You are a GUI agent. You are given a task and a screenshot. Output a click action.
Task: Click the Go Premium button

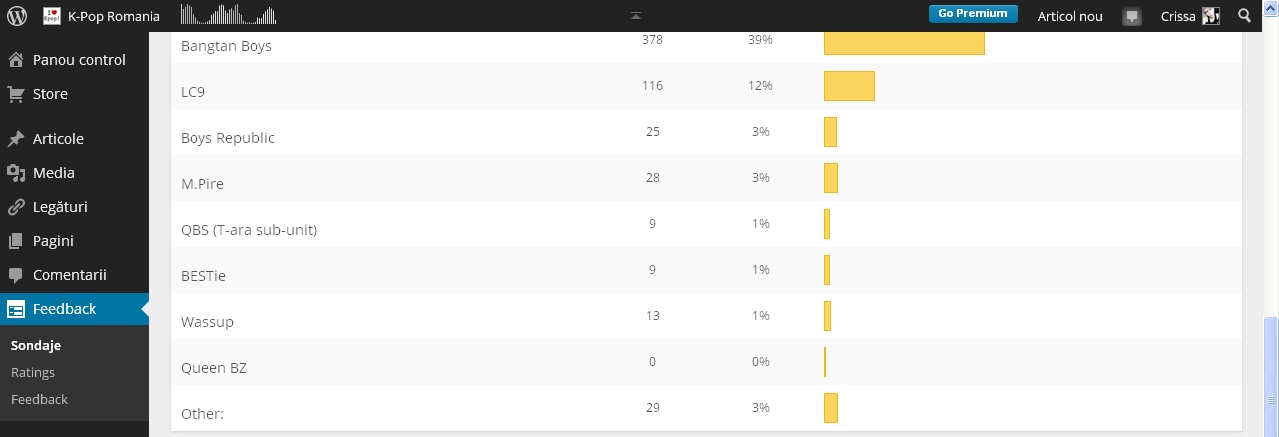972,14
